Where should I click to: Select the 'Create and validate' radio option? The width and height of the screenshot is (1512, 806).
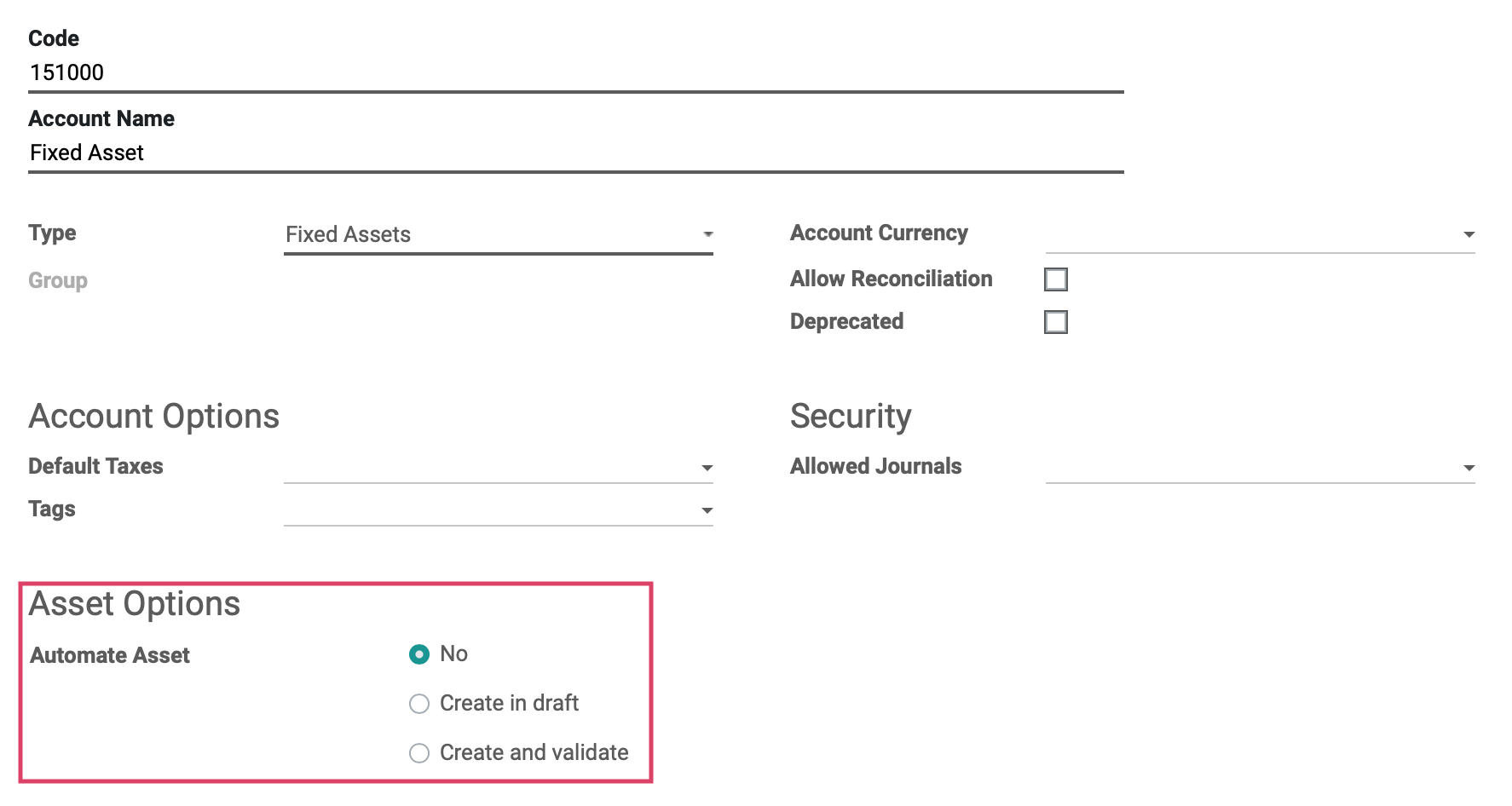click(x=419, y=753)
